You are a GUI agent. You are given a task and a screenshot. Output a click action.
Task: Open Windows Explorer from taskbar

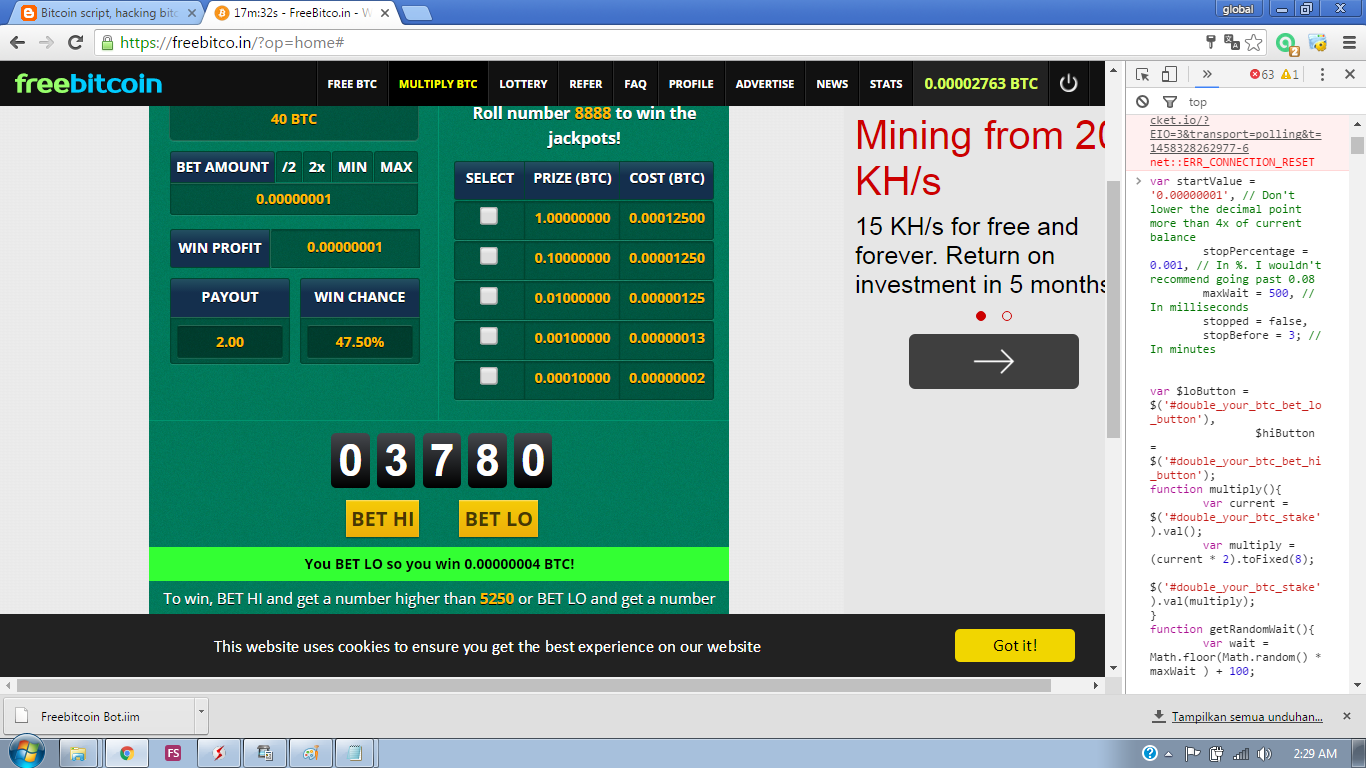(78, 753)
